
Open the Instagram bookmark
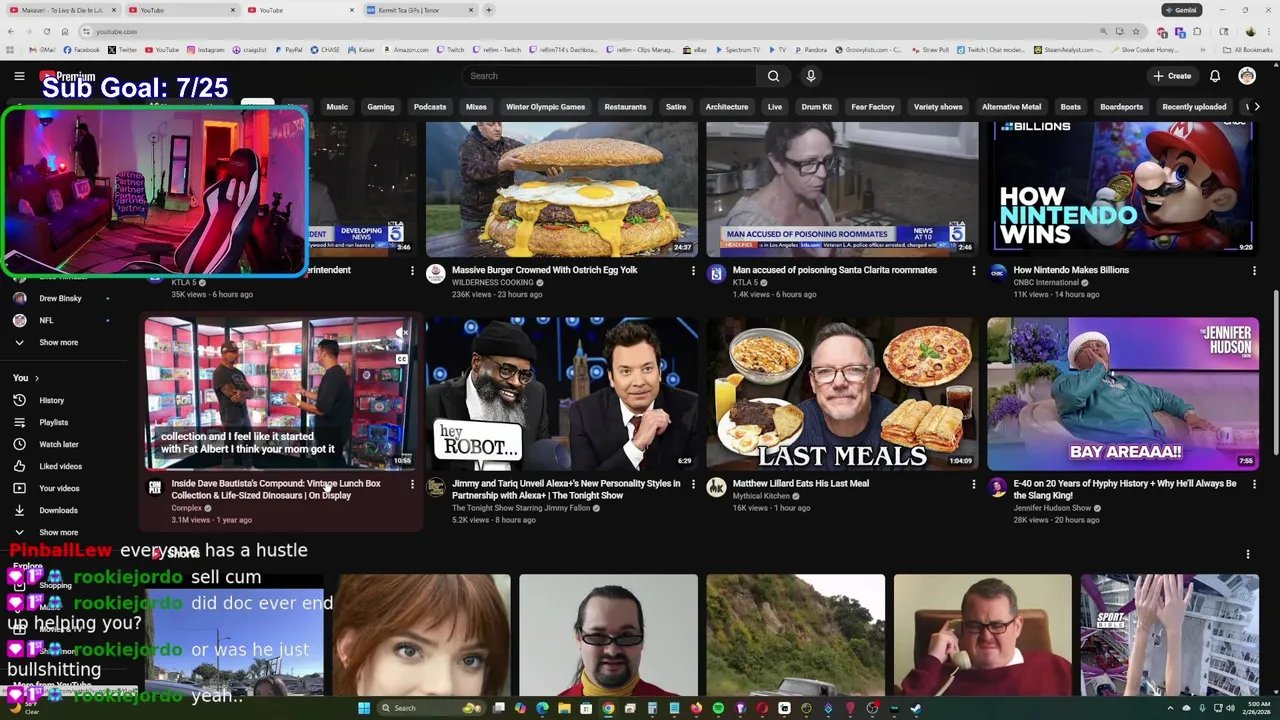click(x=205, y=49)
